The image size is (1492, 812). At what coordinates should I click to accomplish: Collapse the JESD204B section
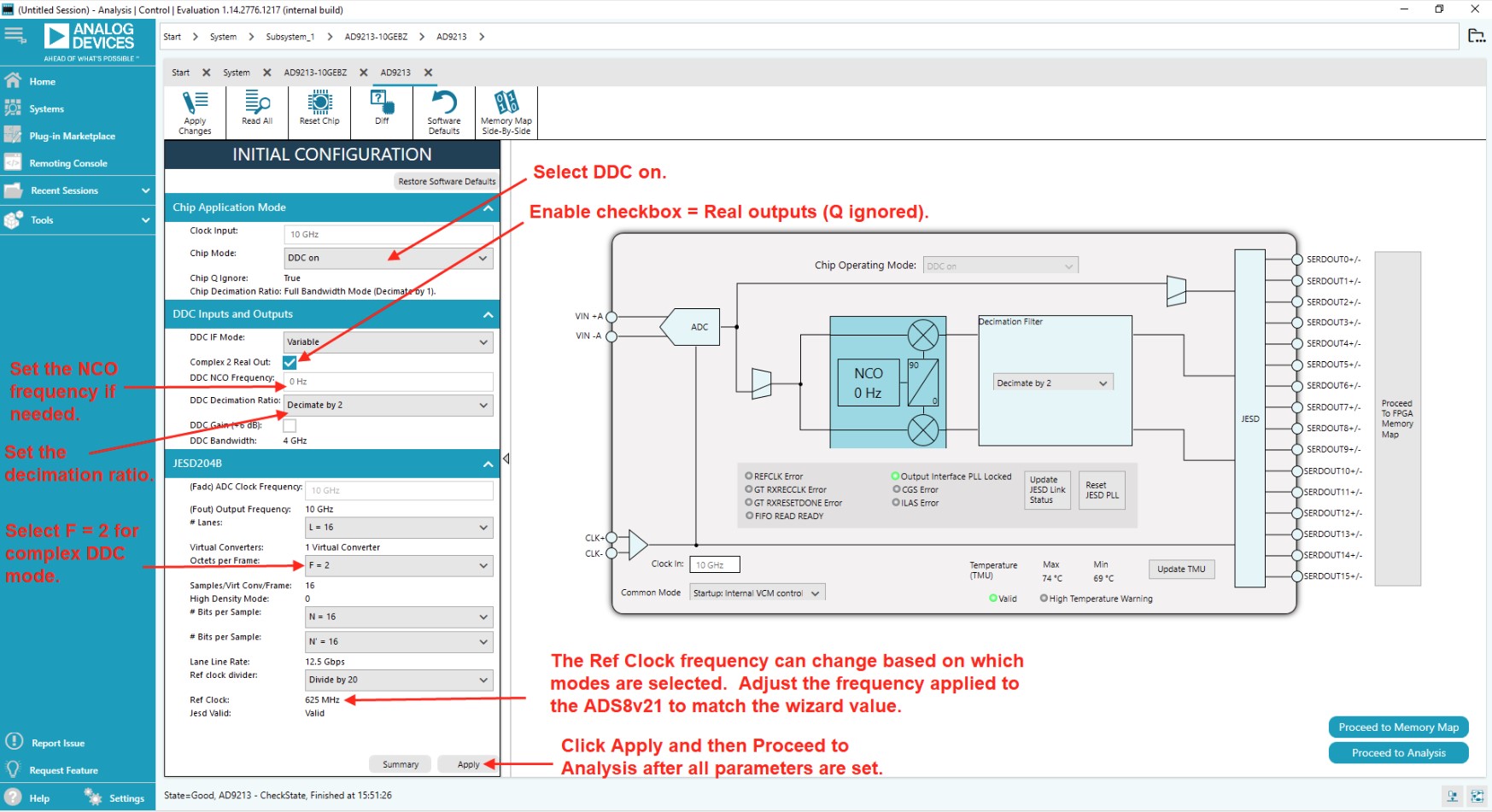(x=487, y=463)
